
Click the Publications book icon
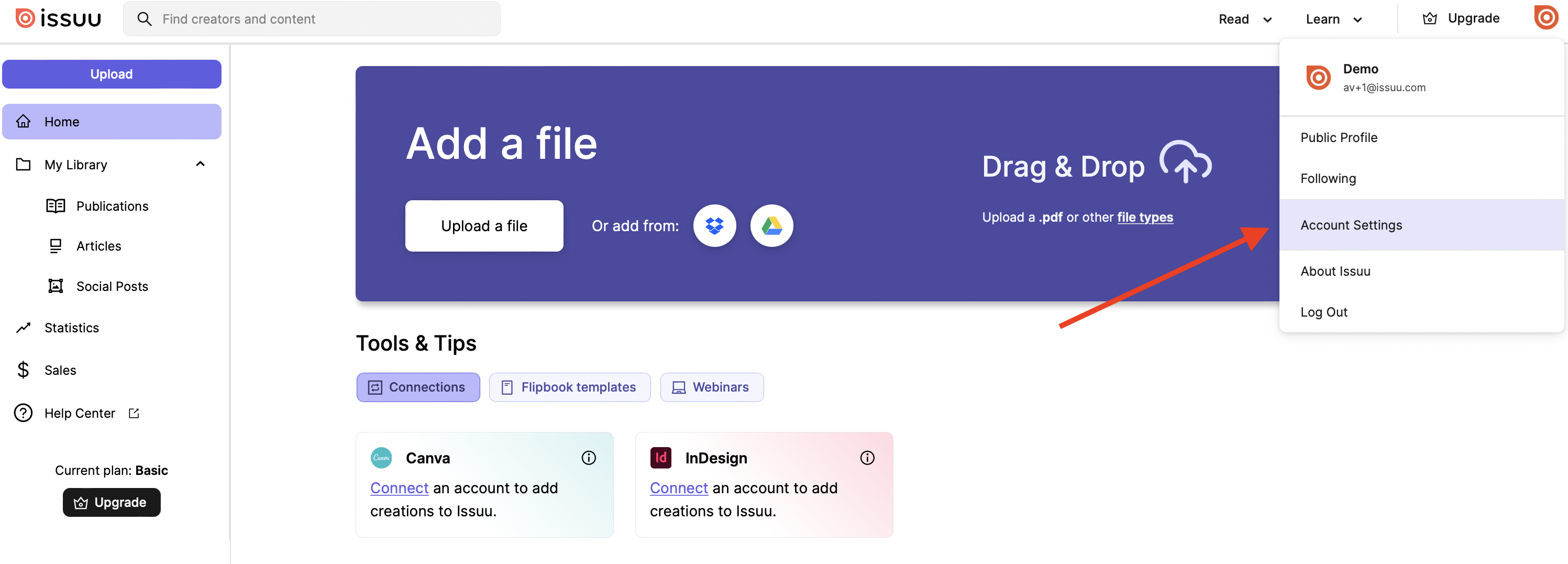point(56,206)
